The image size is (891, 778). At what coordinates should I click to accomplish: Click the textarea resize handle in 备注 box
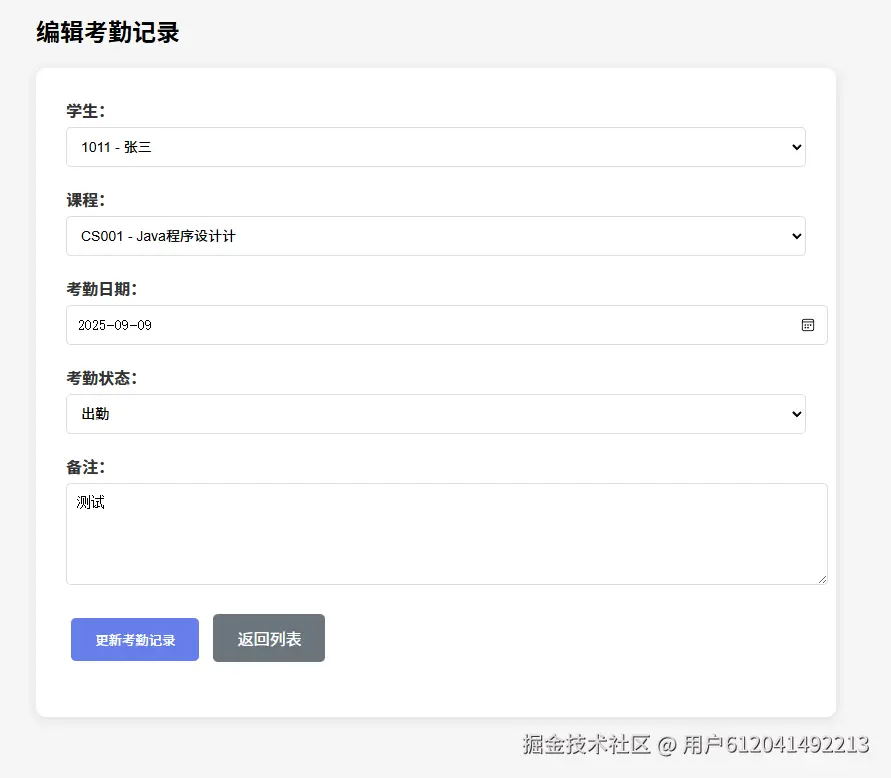[x=822, y=579]
